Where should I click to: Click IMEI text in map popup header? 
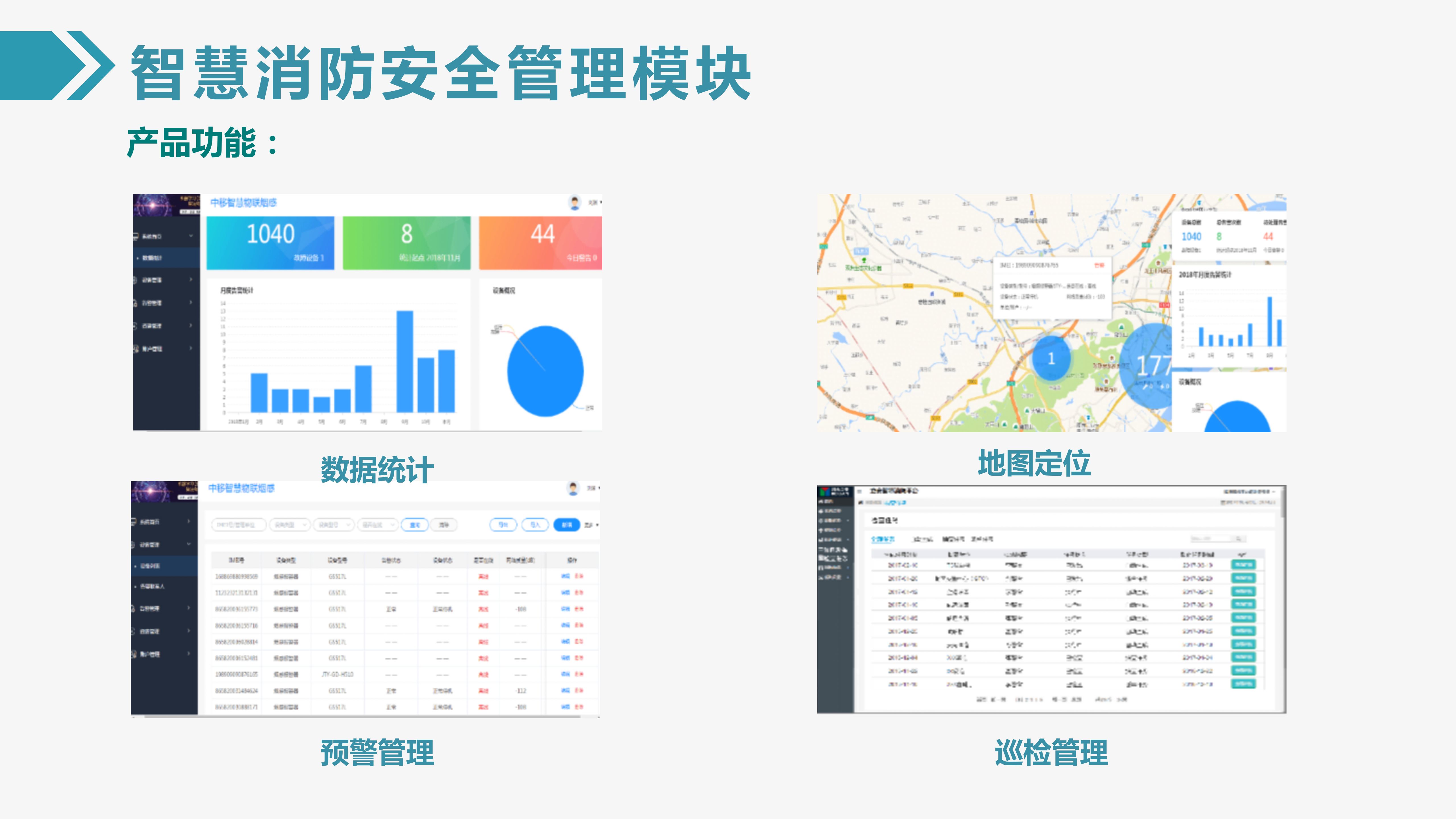coord(1029,265)
